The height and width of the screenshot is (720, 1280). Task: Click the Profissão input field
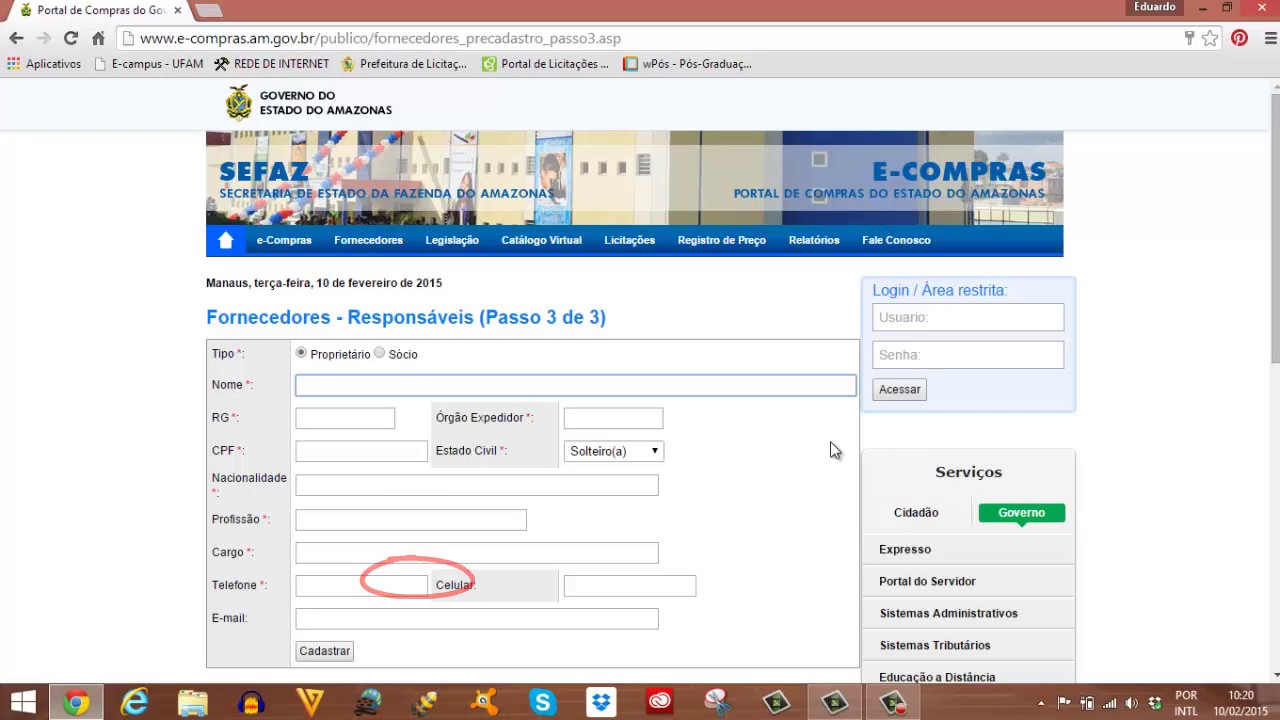tap(411, 520)
